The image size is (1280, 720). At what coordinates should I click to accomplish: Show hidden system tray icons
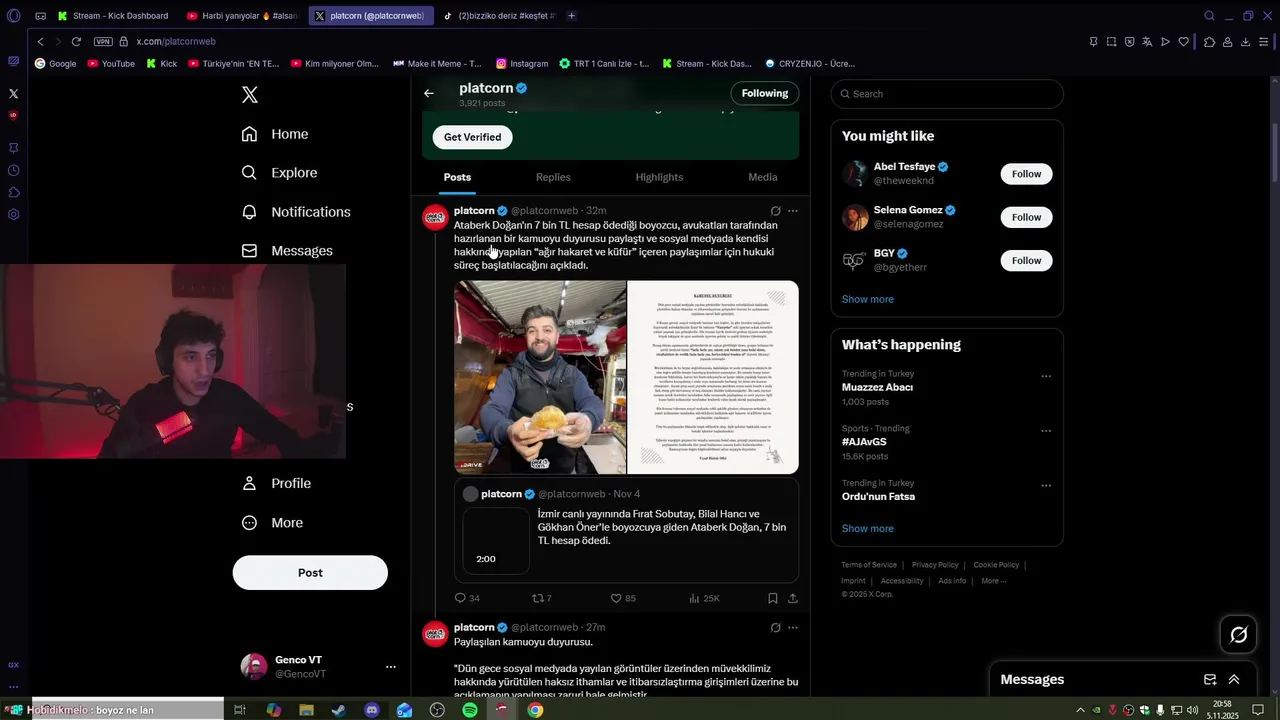tap(1080, 710)
